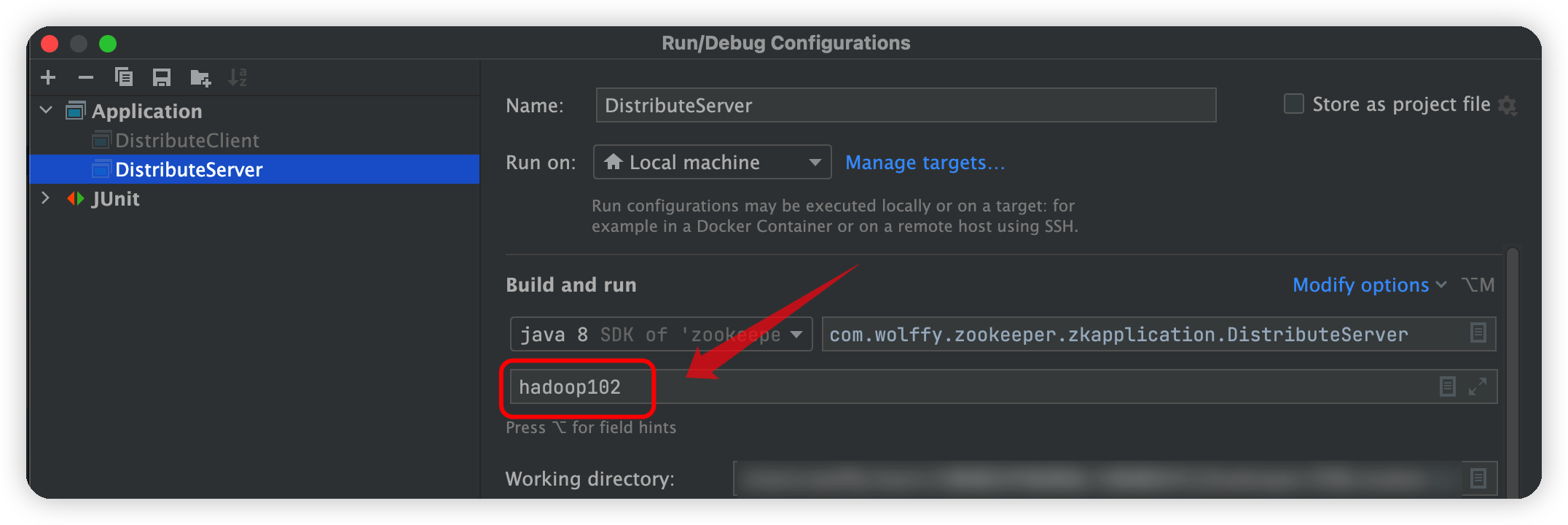1568x525 pixels.
Task: Select DistributeClient configuration
Action: pyautogui.click(x=187, y=140)
